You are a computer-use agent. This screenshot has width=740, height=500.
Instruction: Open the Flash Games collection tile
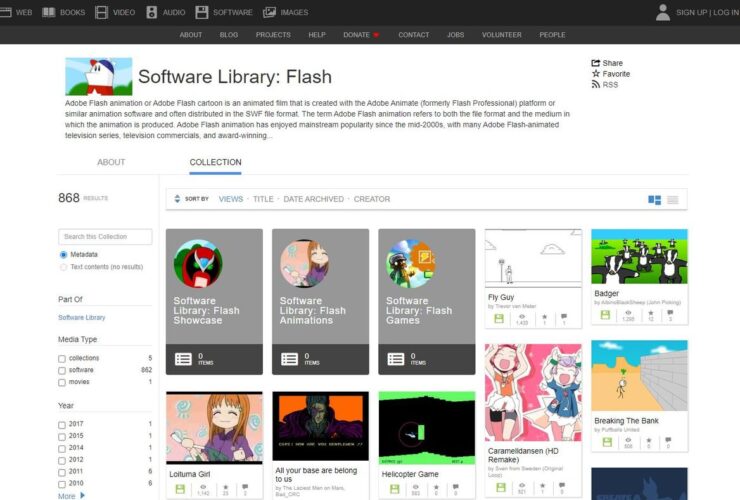427,302
